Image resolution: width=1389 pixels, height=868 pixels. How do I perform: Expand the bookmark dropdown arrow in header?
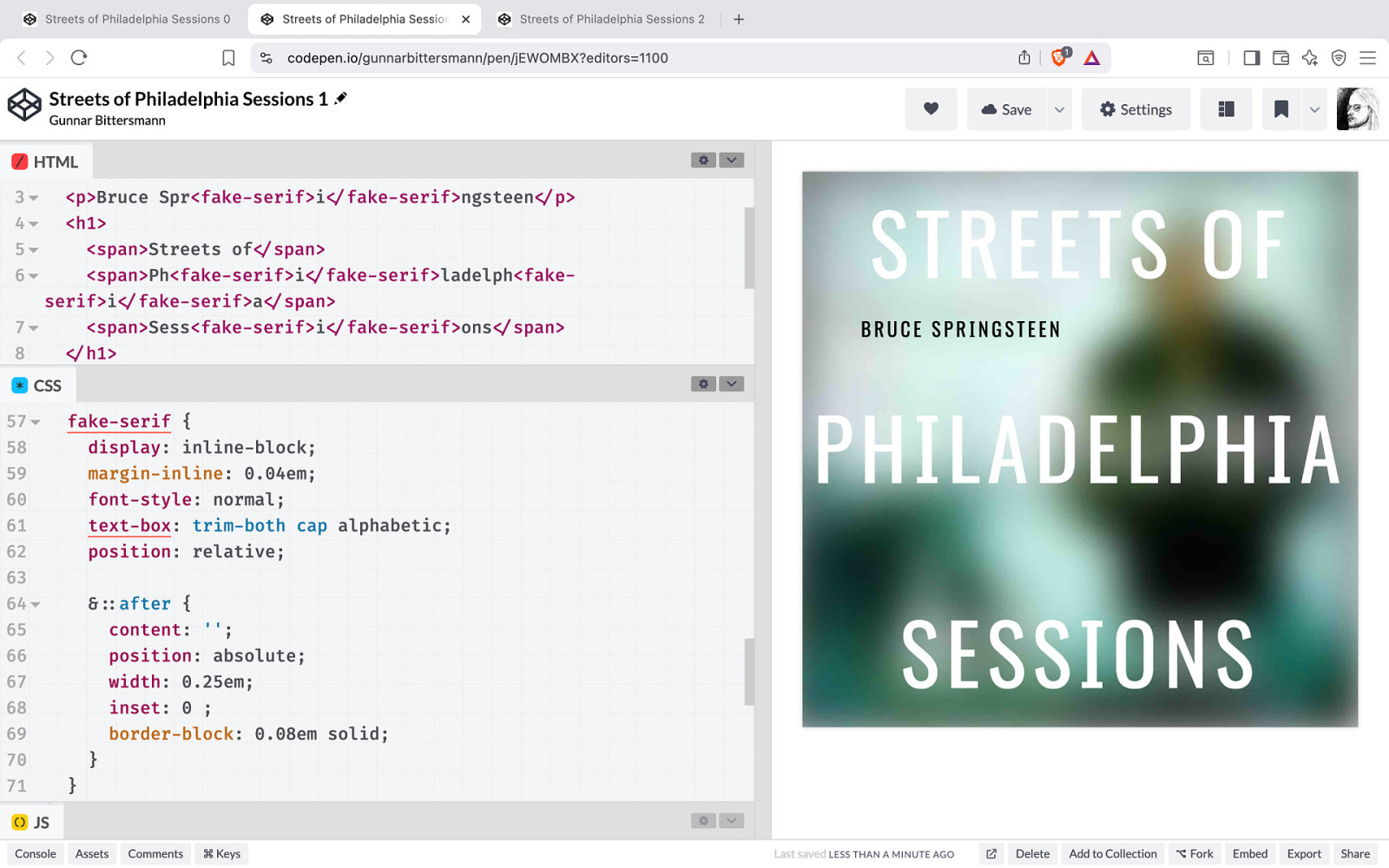tap(1314, 109)
